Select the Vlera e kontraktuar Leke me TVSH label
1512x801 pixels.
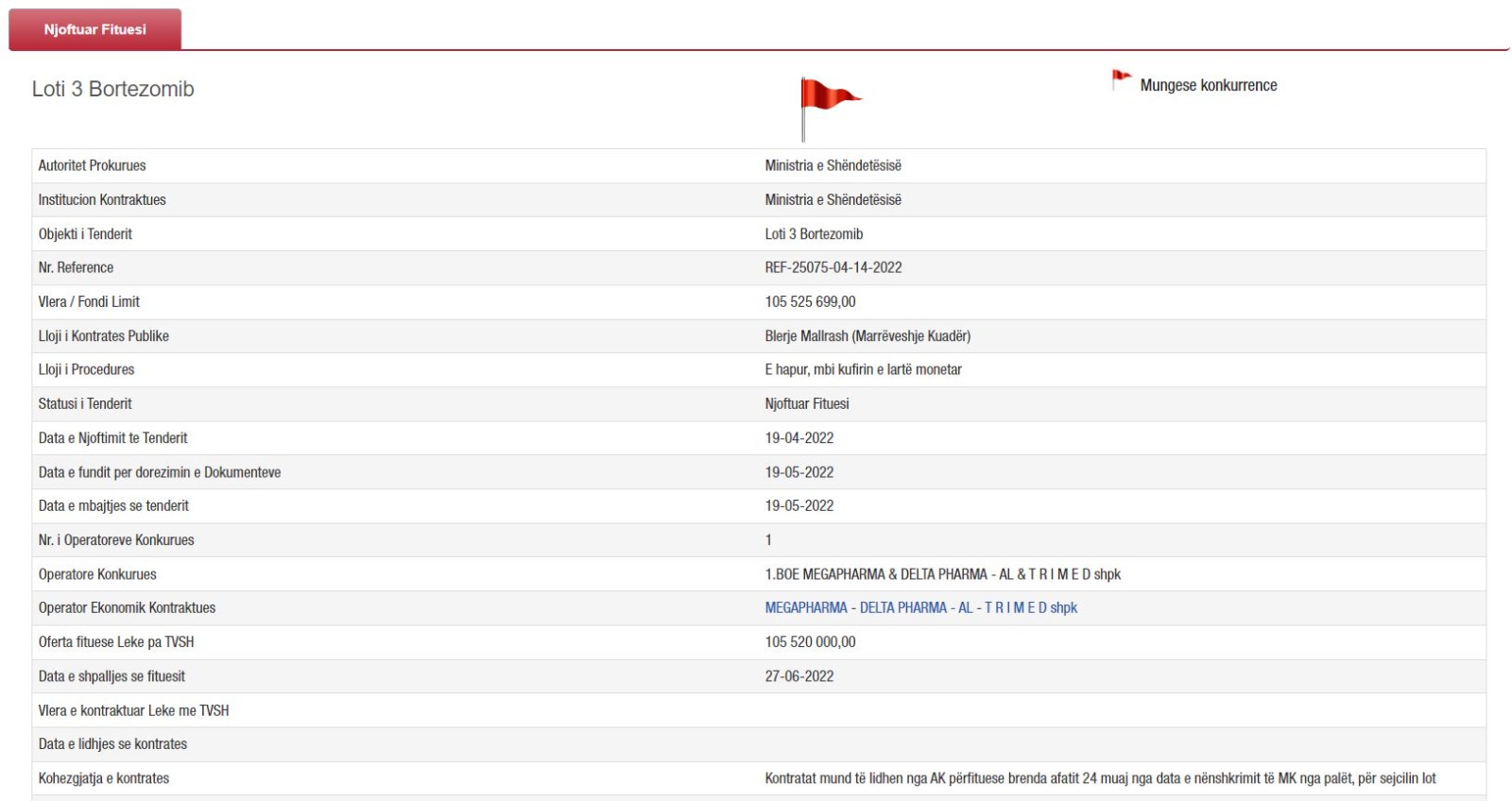pyautogui.click(x=133, y=710)
